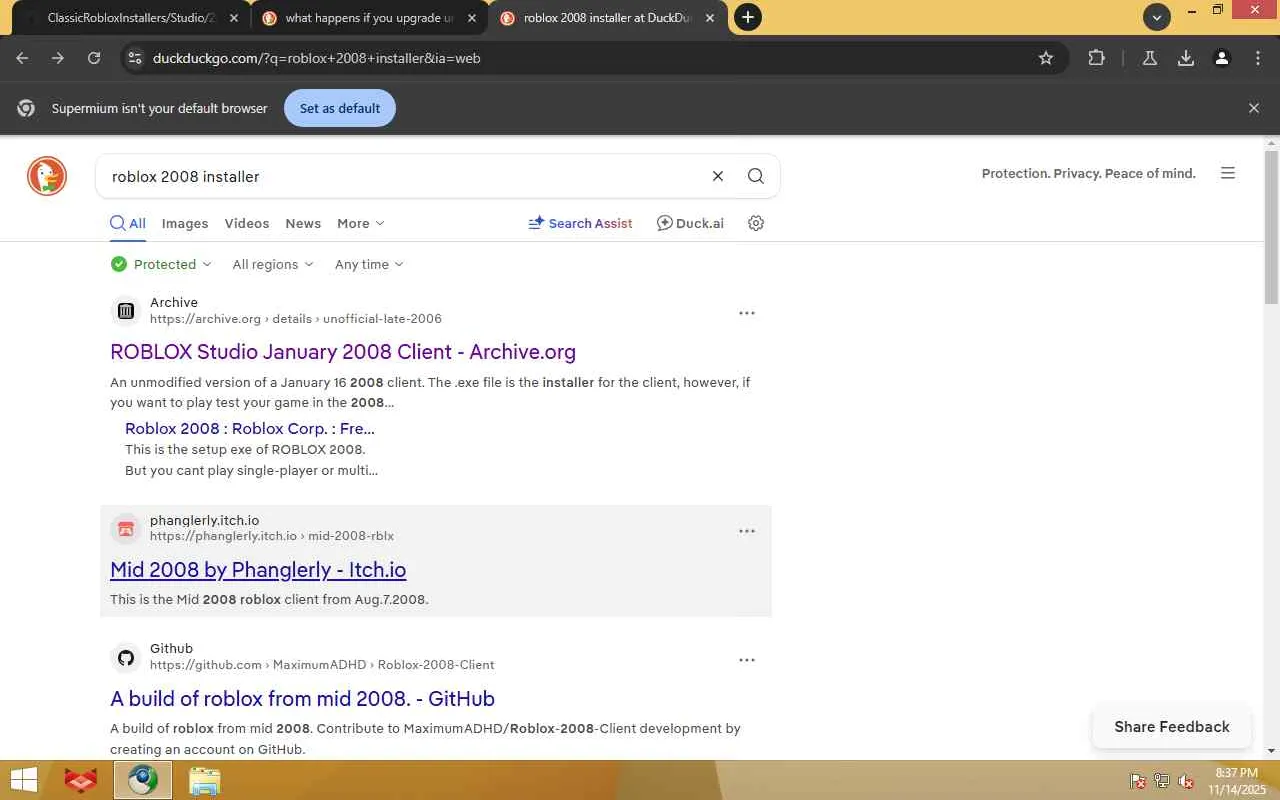Expand the Protected safe search dropdown
Image resolution: width=1280 pixels, height=800 pixels.
coord(162,264)
